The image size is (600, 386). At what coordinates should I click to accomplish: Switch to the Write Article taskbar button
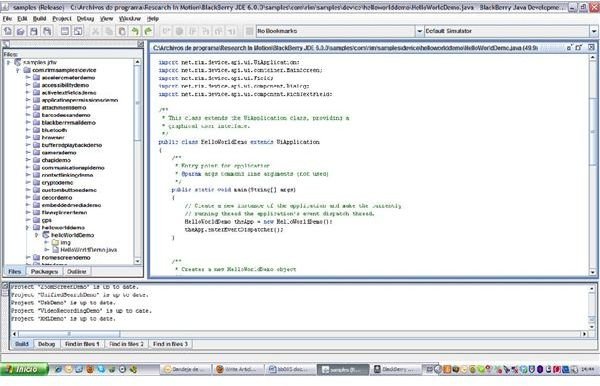(x=239, y=369)
